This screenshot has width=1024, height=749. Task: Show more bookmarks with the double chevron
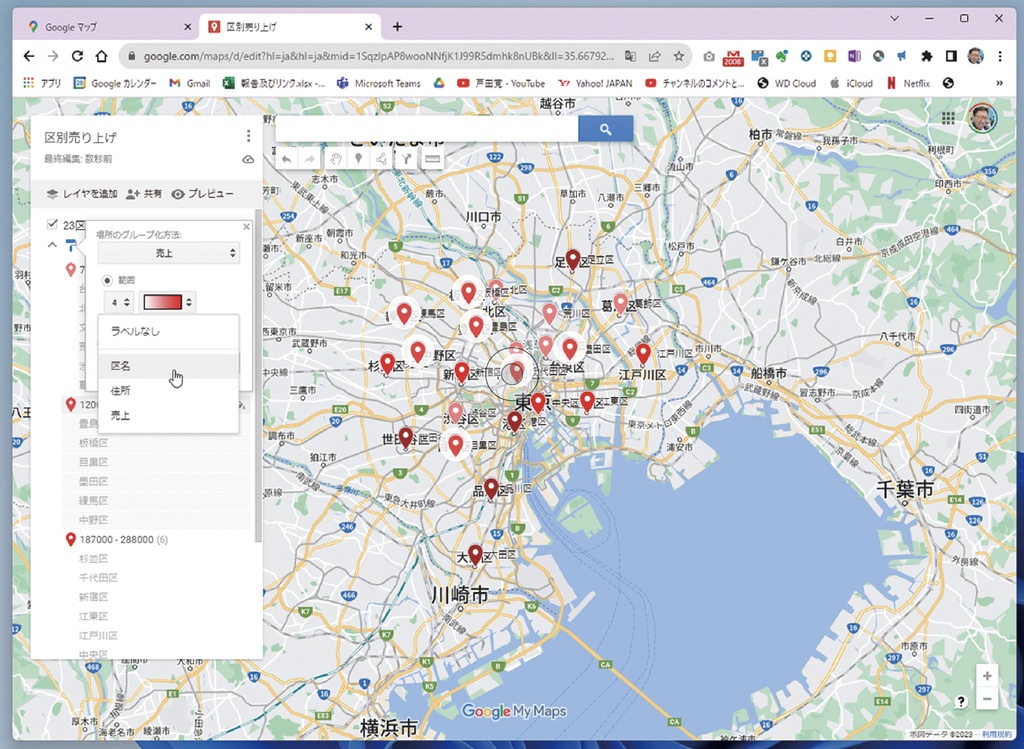(x=999, y=83)
